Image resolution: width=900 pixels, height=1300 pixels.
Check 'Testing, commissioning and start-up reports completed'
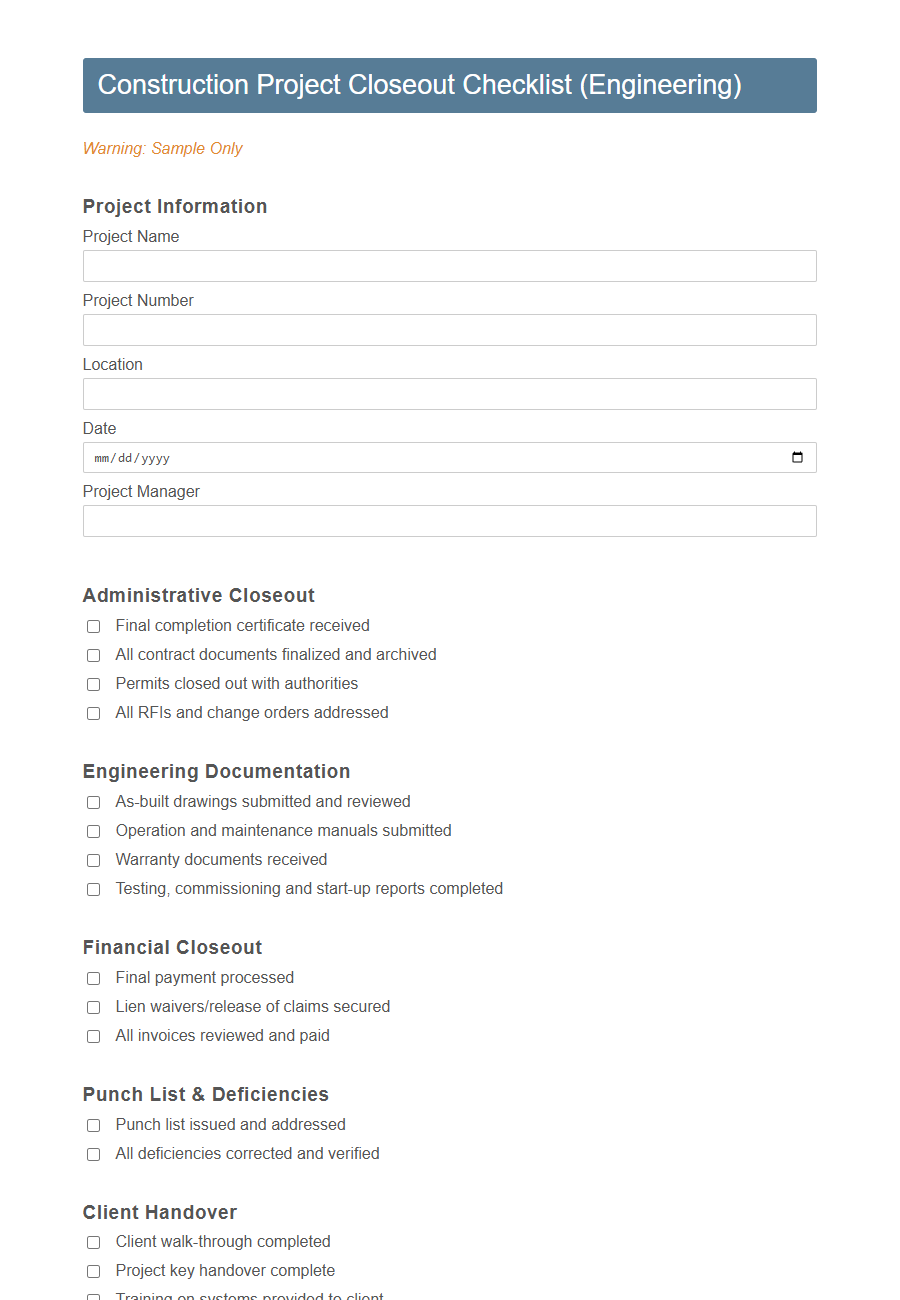point(93,889)
